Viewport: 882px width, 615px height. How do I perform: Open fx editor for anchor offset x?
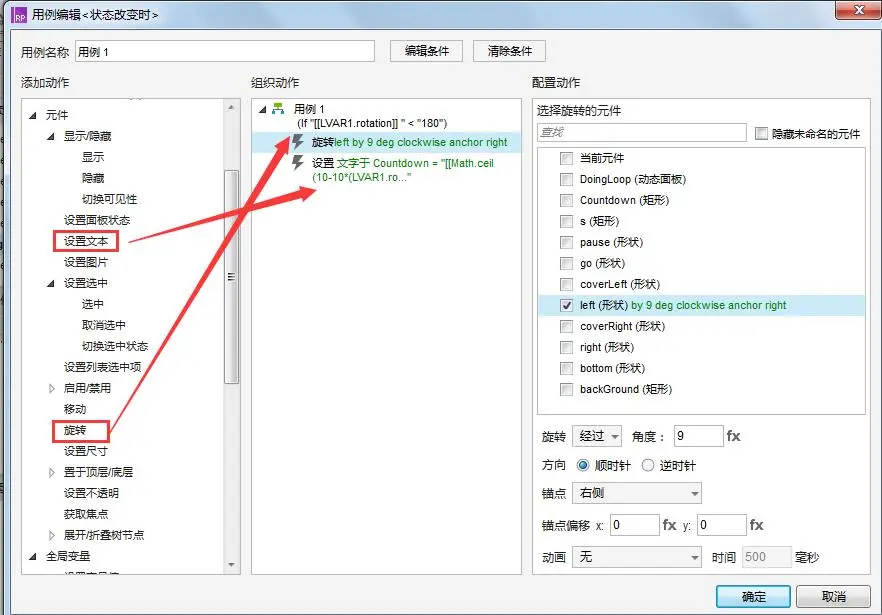coord(669,525)
